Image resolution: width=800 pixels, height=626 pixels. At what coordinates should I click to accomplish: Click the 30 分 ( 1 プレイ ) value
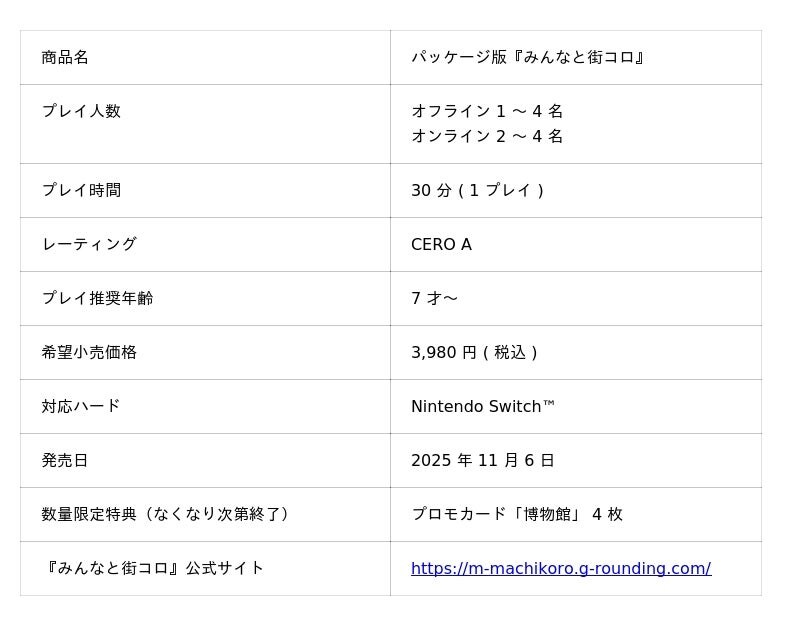click(477, 191)
